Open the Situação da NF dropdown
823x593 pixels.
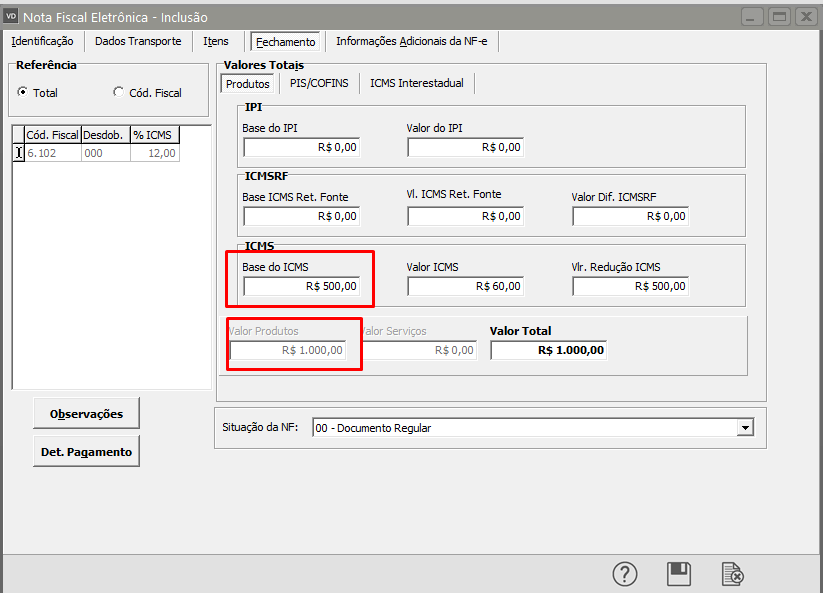click(x=744, y=428)
